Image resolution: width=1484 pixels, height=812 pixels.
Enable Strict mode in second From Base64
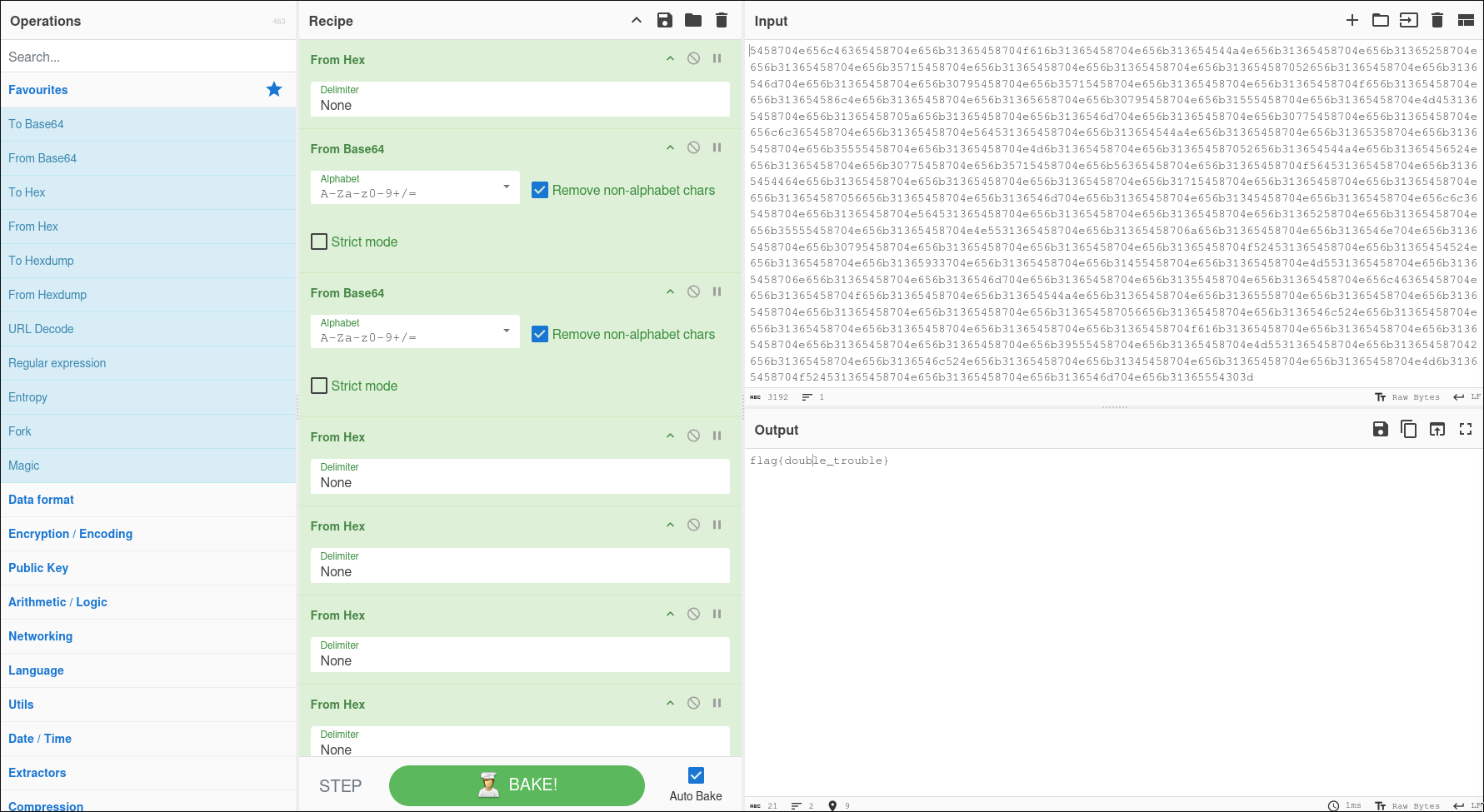319,386
